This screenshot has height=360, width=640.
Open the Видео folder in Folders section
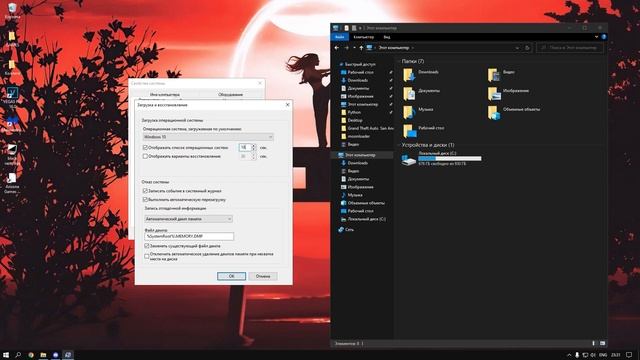[502, 75]
